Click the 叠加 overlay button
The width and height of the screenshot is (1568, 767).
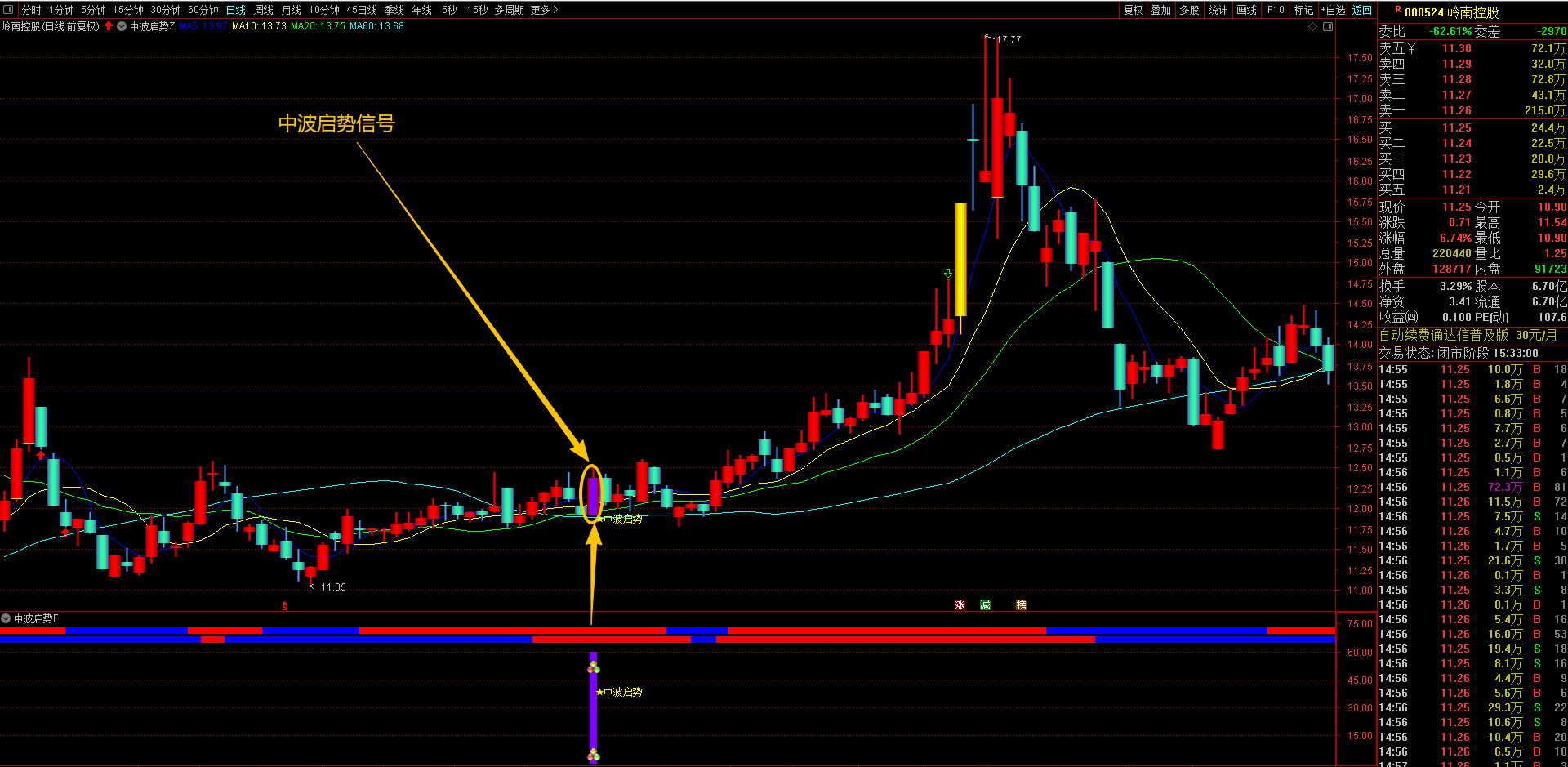(x=1160, y=10)
